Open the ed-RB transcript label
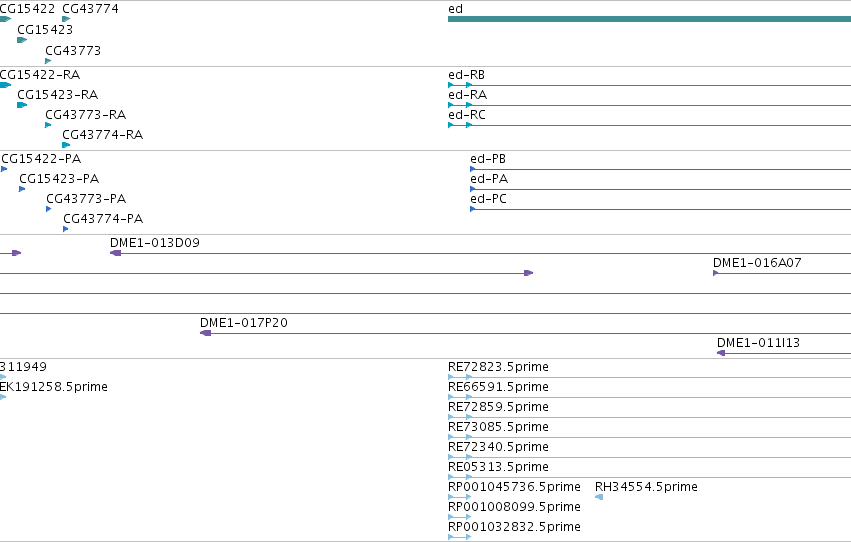This screenshot has width=851, height=542. tap(467, 75)
